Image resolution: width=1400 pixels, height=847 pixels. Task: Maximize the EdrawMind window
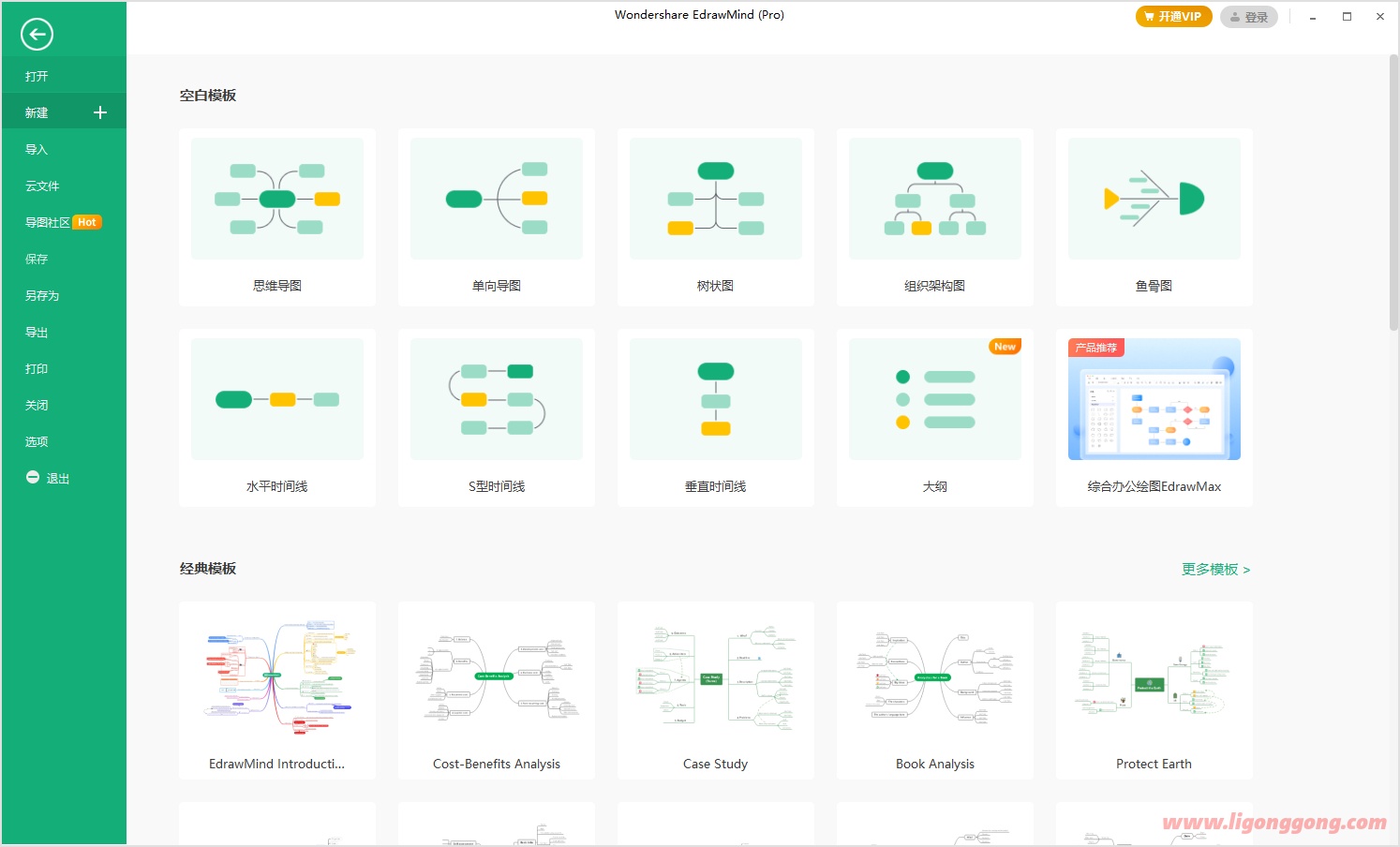(x=1347, y=17)
